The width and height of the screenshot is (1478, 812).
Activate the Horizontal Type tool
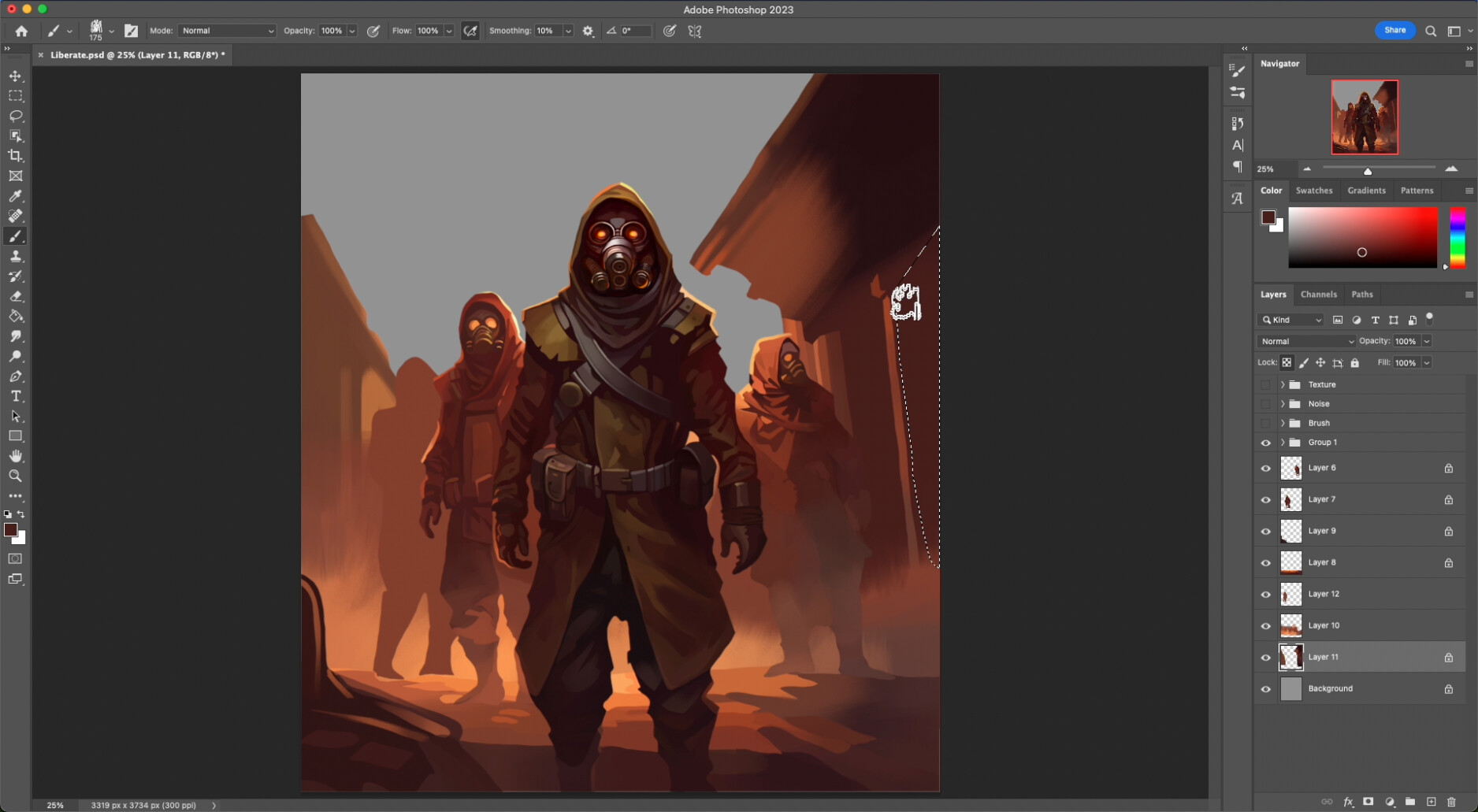[16, 397]
